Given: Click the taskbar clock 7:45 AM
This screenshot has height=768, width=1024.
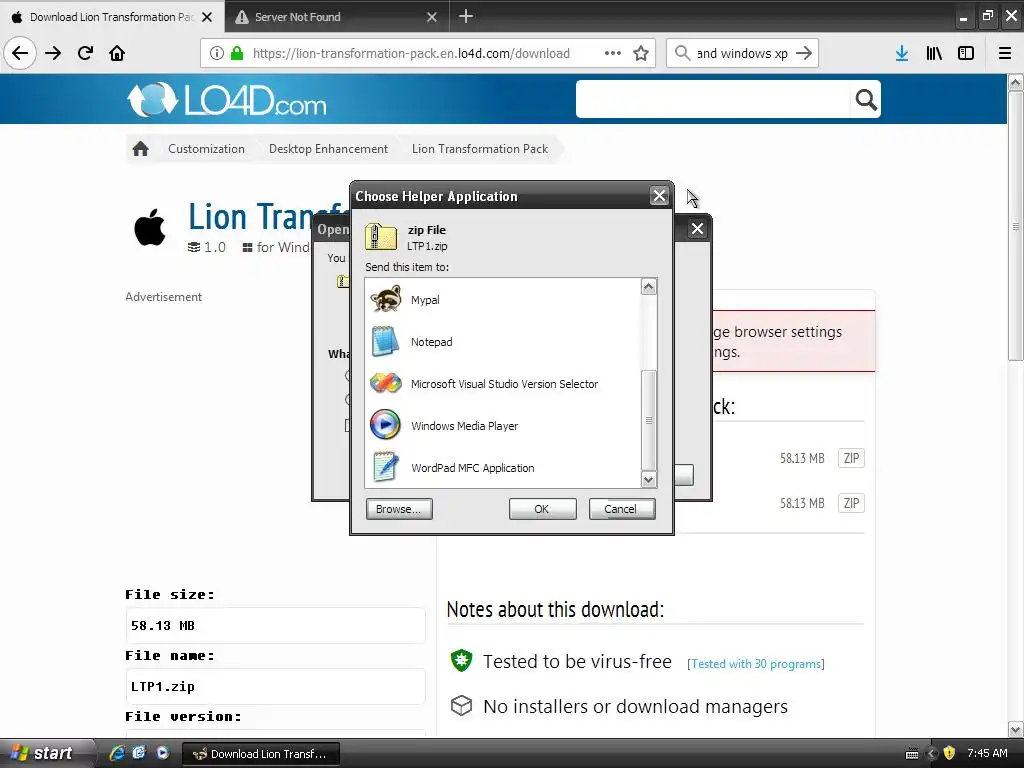Looking at the screenshot, I should coord(987,753).
